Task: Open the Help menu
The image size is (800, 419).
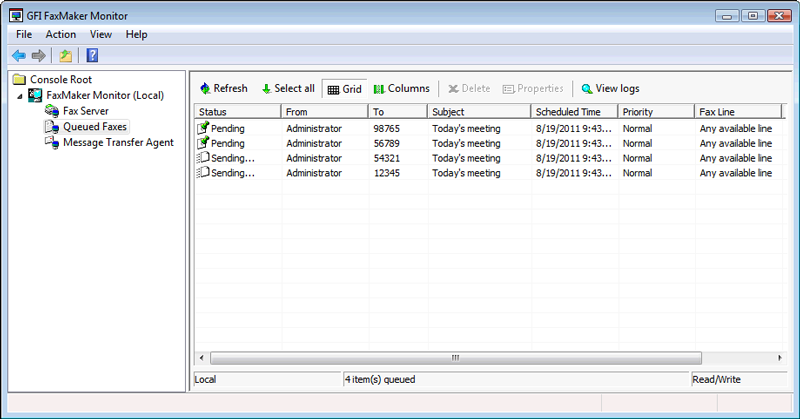Action: [136, 34]
